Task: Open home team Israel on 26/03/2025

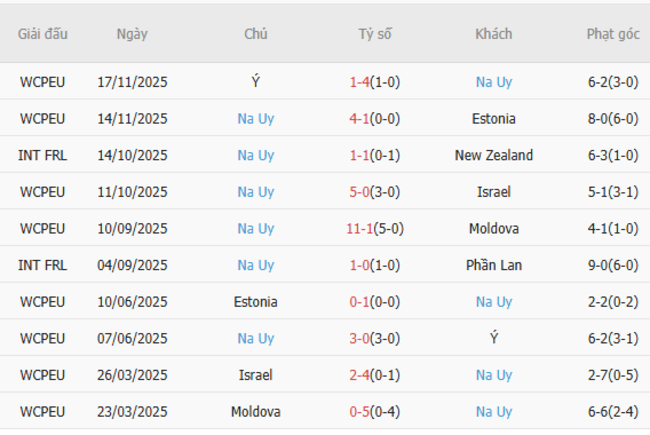Action: point(256,375)
